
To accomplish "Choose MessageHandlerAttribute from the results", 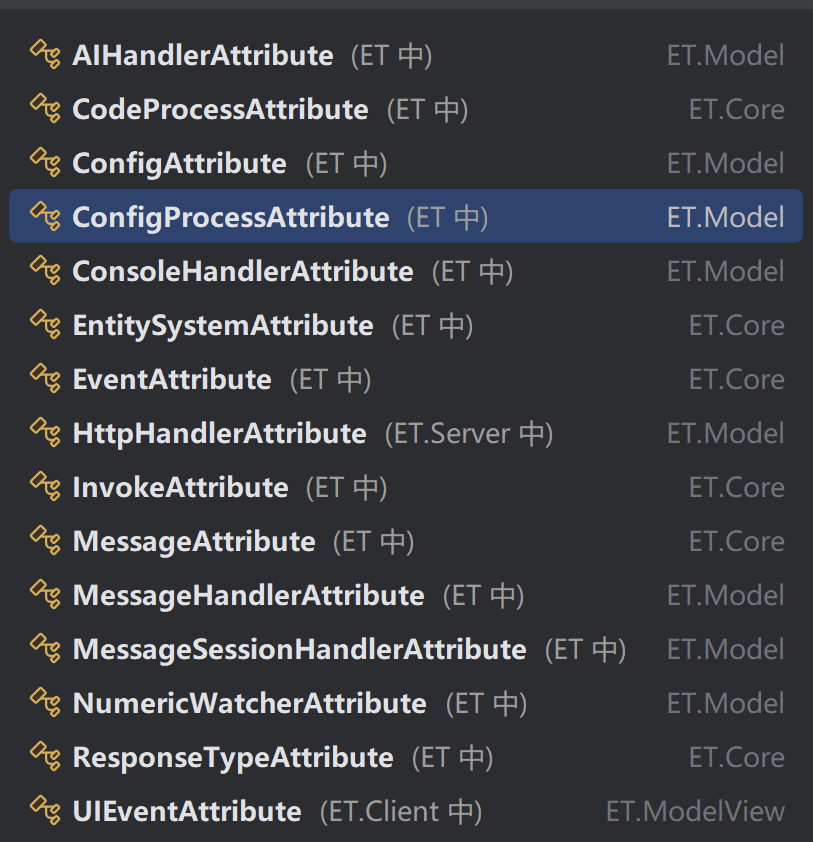I will tap(249, 595).
